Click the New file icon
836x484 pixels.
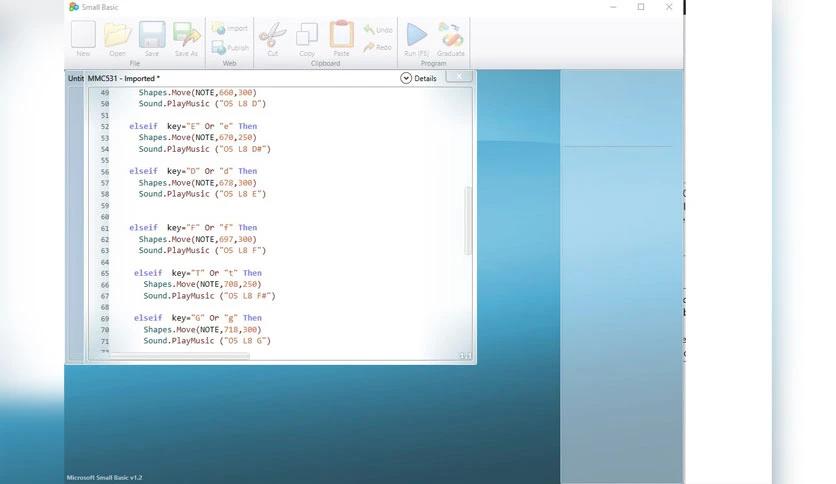click(x=83, y=39)
